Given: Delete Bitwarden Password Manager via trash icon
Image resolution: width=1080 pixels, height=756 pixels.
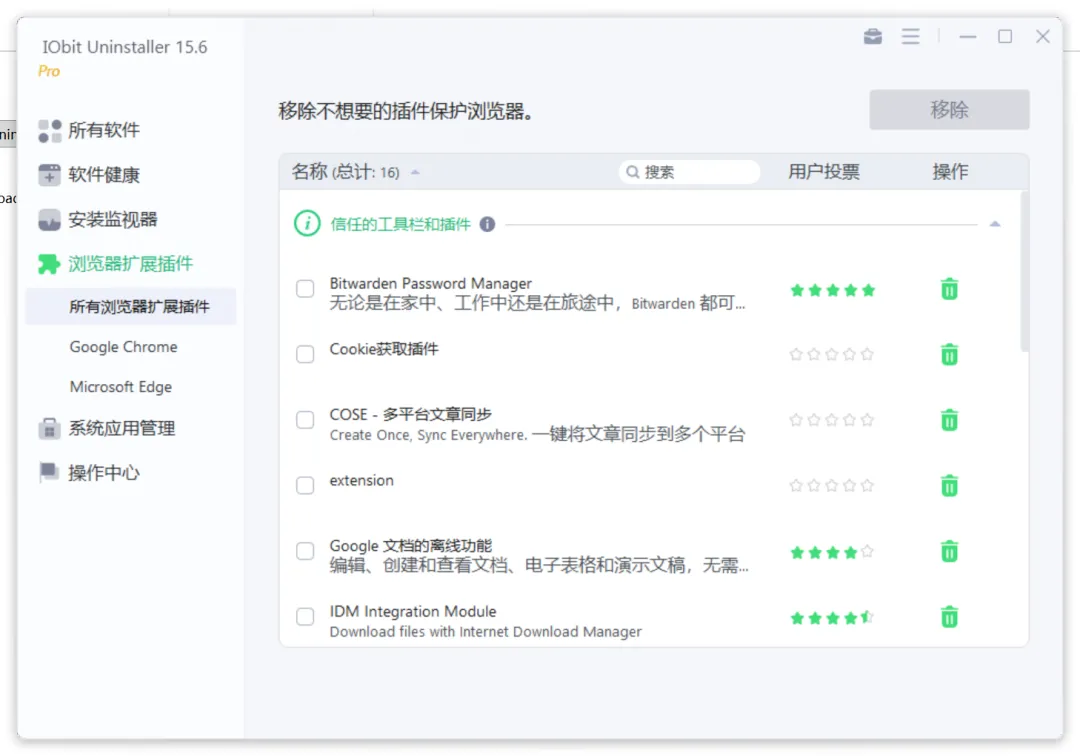Looking at the screenshot, I should (x=949, y=289).
